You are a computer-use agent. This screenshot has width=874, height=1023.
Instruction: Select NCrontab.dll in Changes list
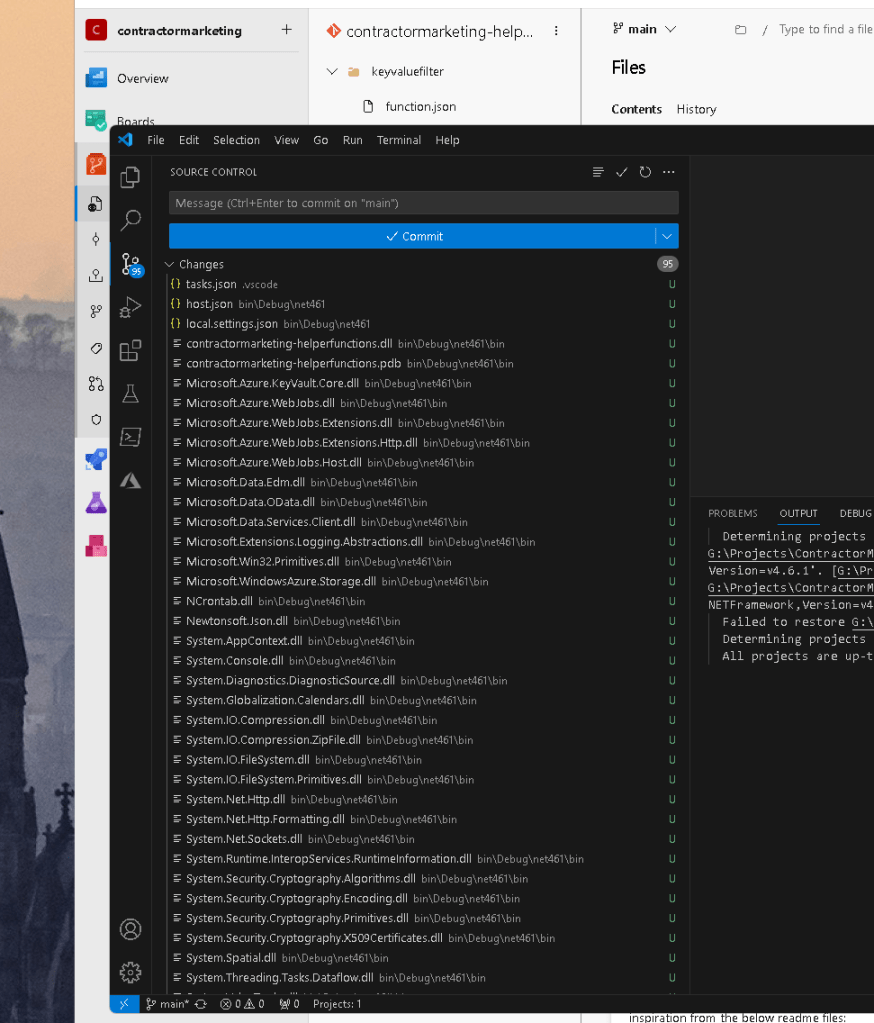[423, 601]
